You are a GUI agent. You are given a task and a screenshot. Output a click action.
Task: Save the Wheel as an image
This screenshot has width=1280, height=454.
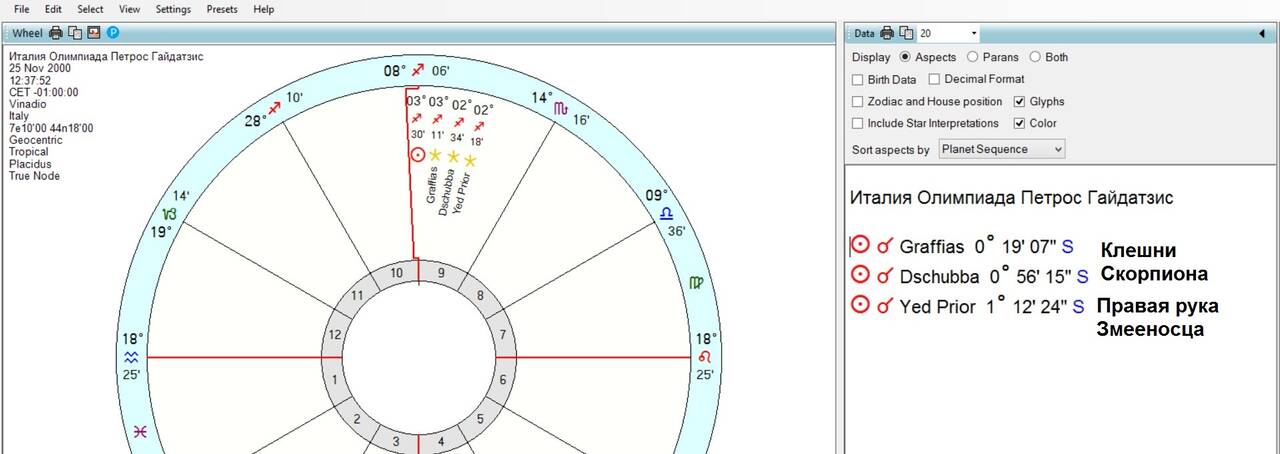click(93, 33)
